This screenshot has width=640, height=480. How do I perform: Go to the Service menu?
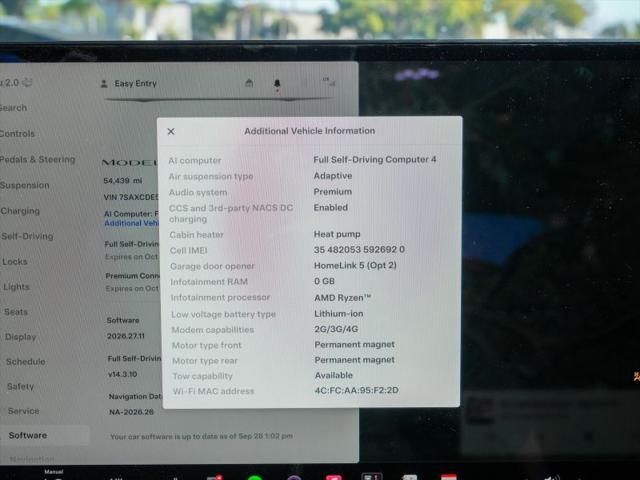(23, 411)
